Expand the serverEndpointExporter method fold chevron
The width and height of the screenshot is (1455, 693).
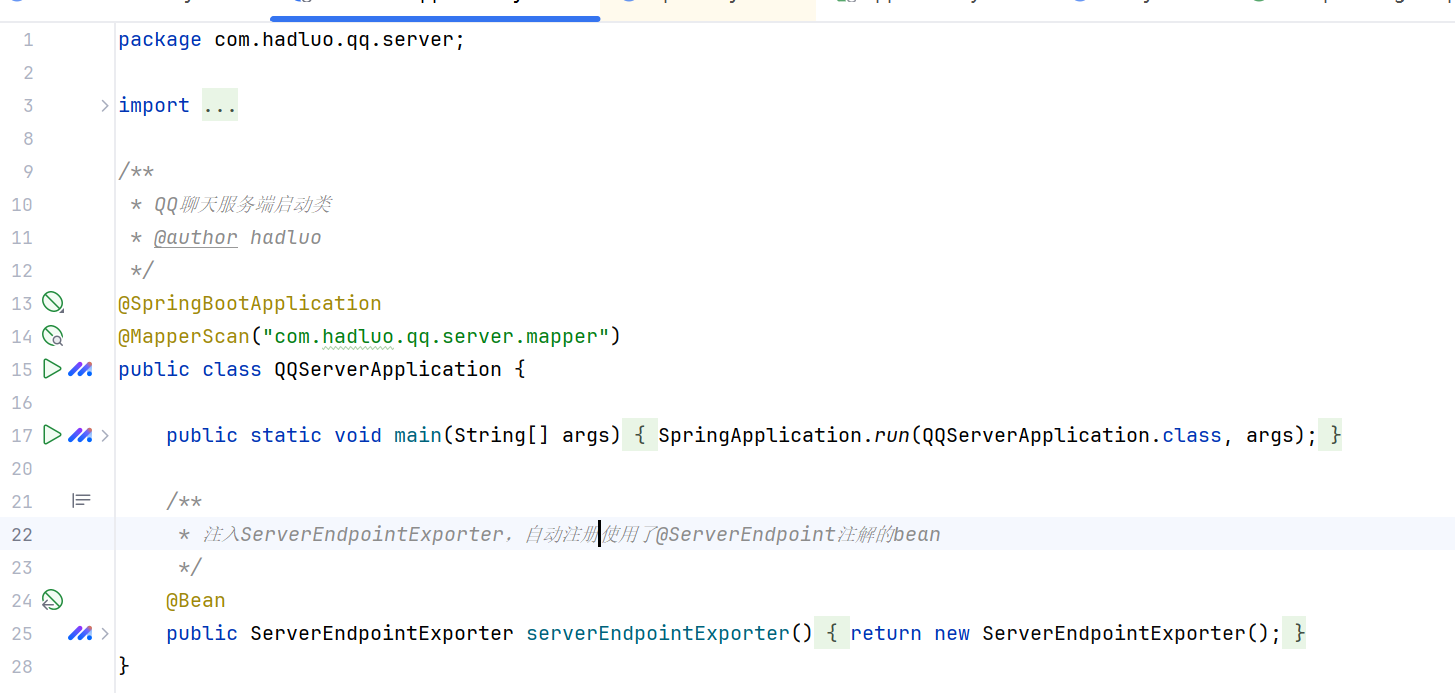105,633
